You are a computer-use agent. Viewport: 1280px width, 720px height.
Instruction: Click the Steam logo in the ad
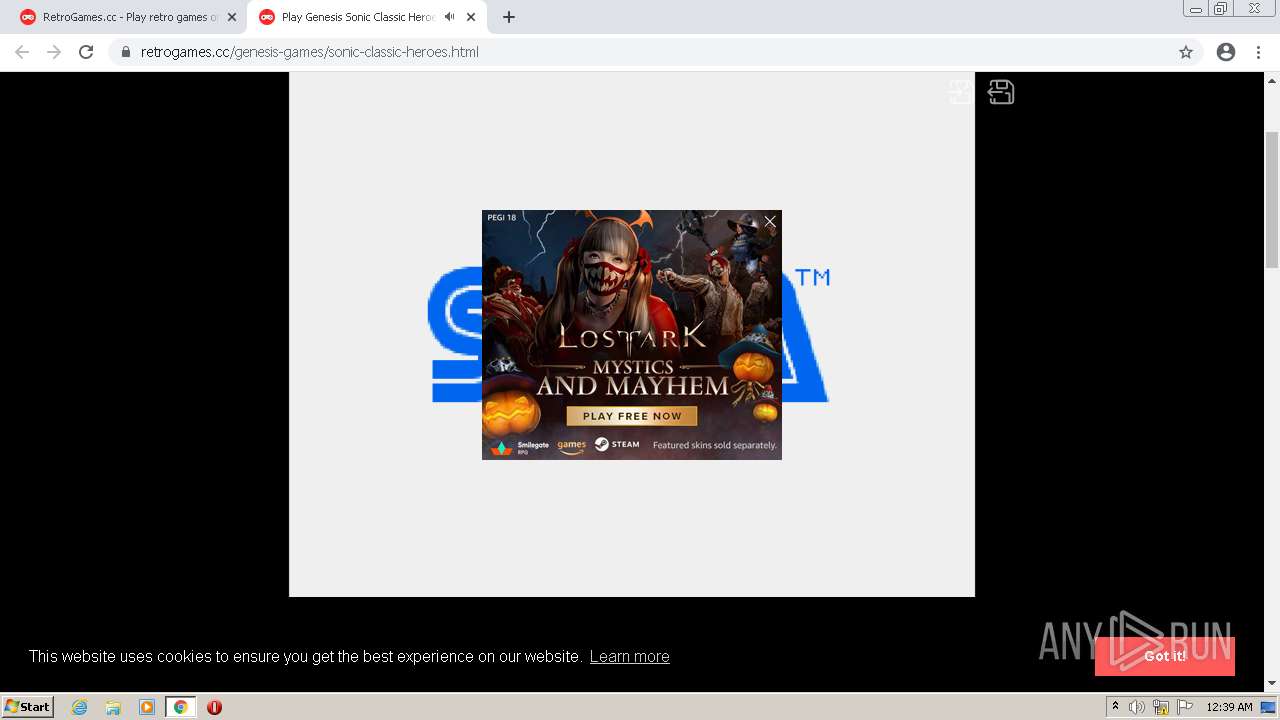(x=617, y=444)
